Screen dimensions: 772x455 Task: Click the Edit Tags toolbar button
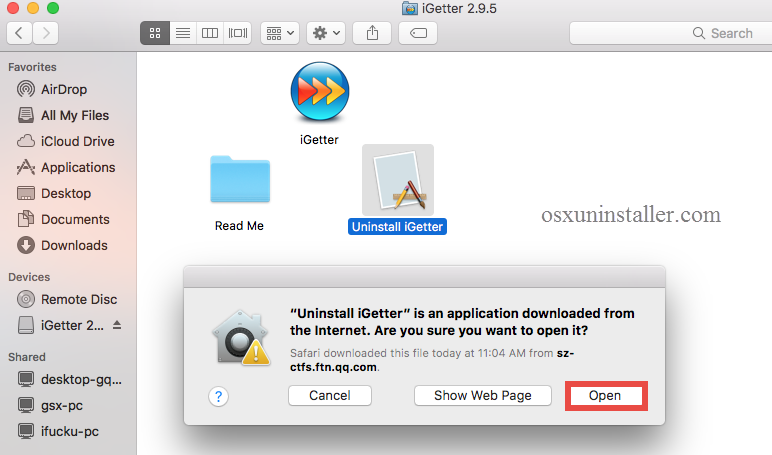418,33
